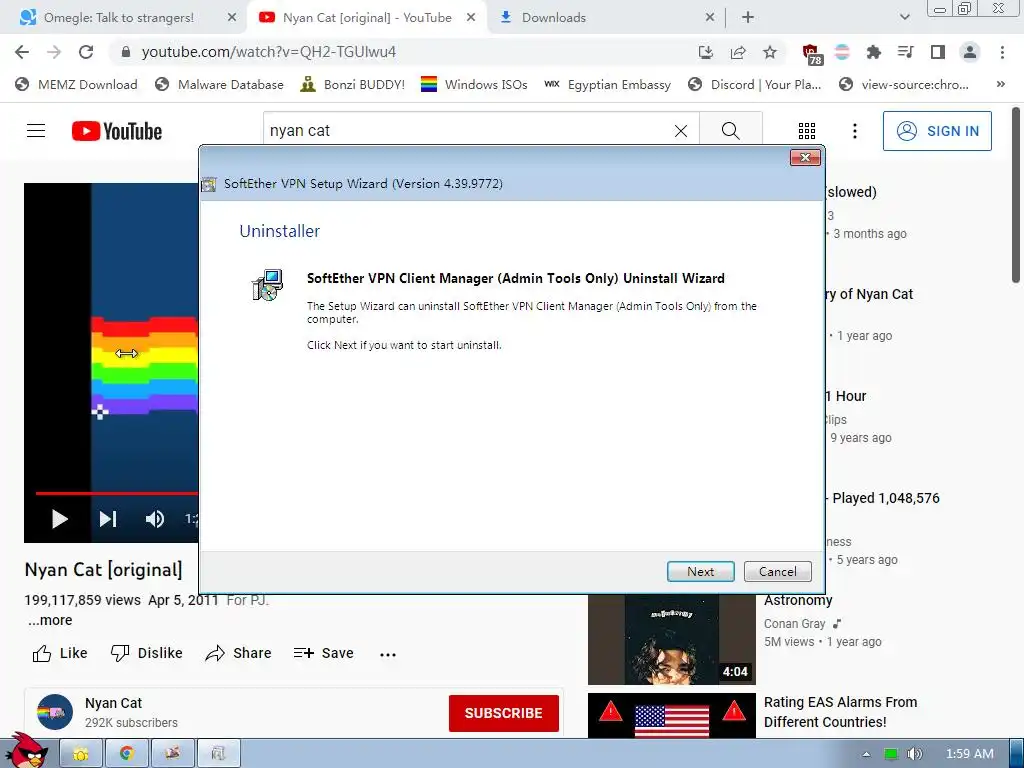Open the Nyan Cat channel avatar

click(55, 712)
